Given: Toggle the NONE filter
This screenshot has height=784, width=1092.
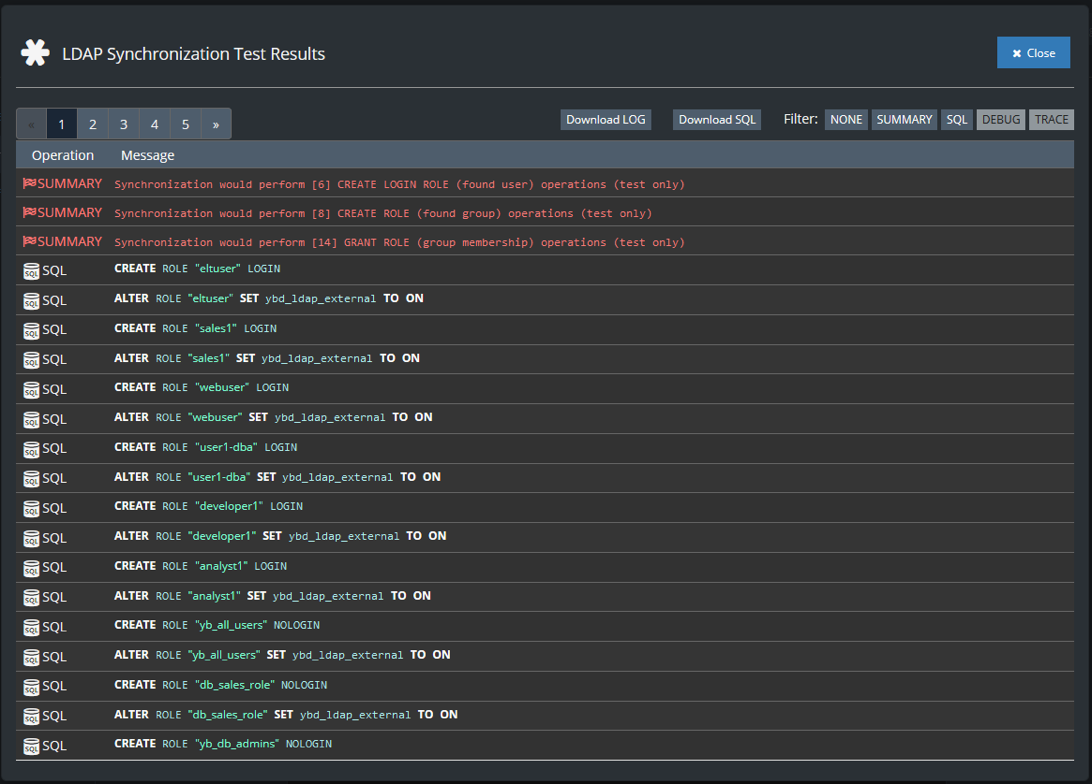Looking at the screenshot, I should (x=846, y=120).
